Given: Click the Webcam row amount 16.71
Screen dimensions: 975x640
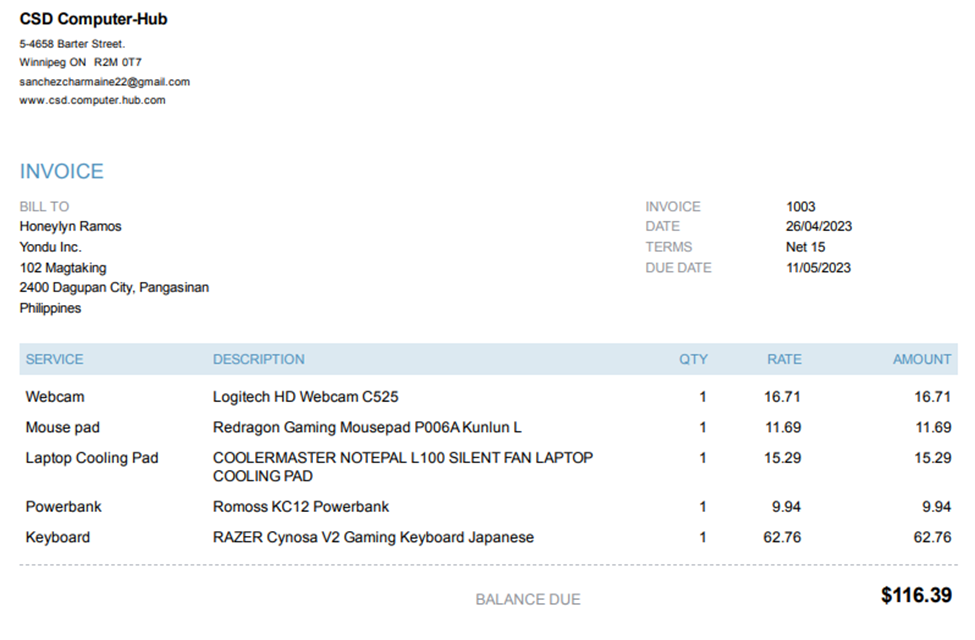Looking at the screenshot, I should (933, 397).
